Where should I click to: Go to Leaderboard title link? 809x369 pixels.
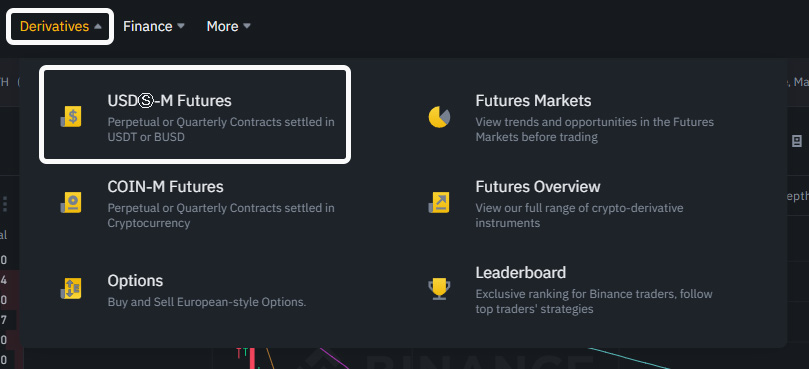click(x=521, y=272)
